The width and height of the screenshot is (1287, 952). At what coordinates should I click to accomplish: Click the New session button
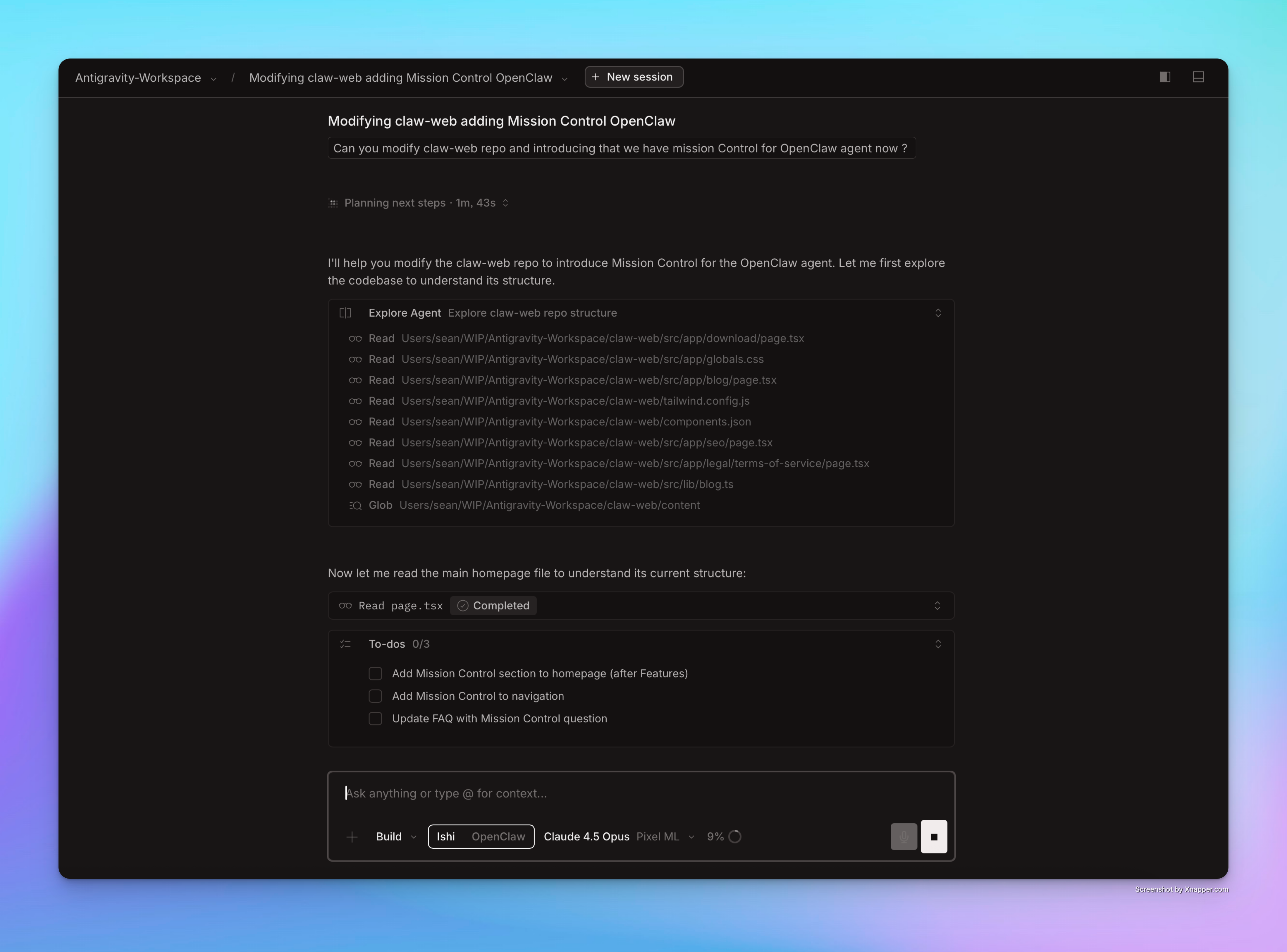coord(634,76)
